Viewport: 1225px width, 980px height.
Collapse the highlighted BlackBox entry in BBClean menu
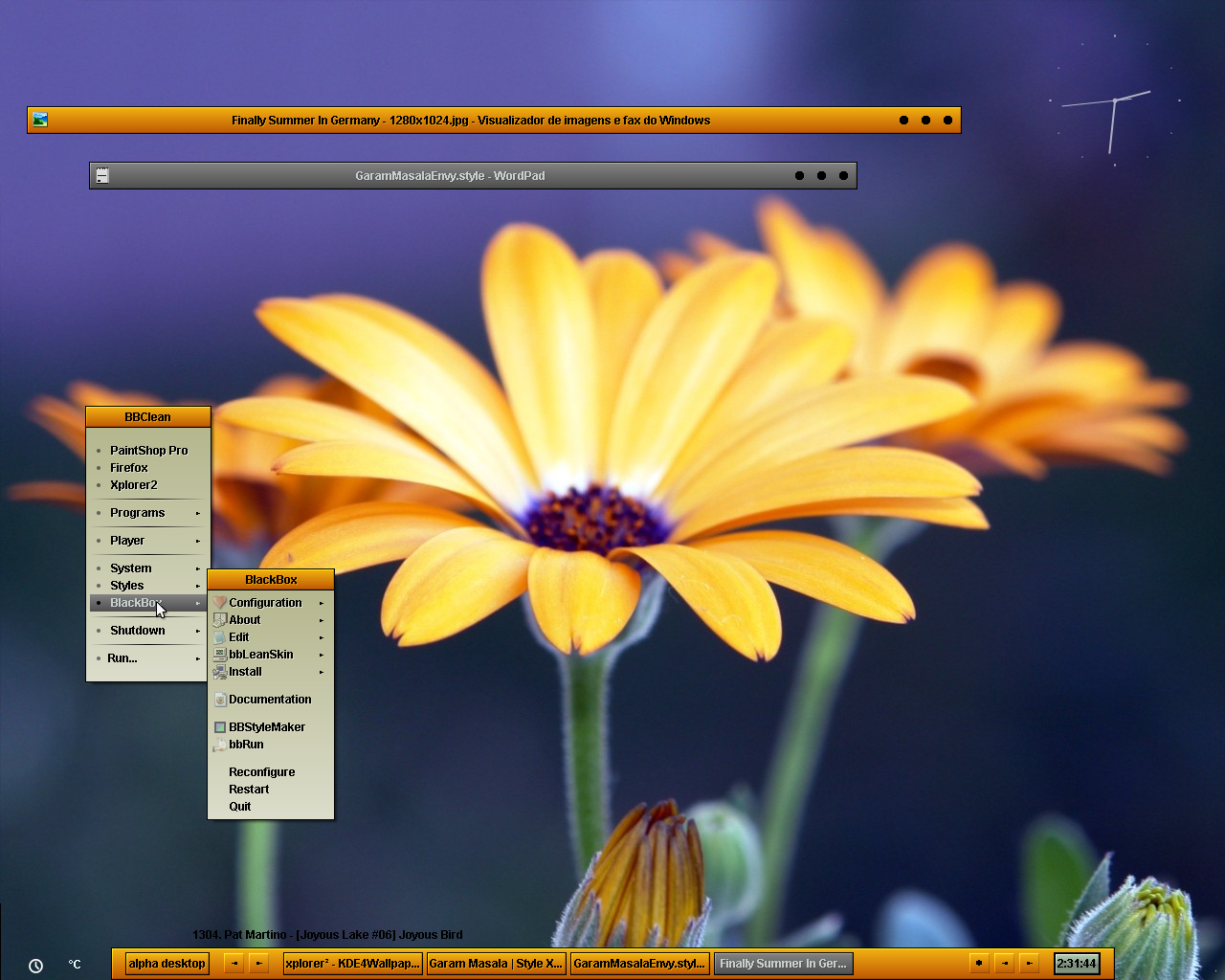coord(148,603)
